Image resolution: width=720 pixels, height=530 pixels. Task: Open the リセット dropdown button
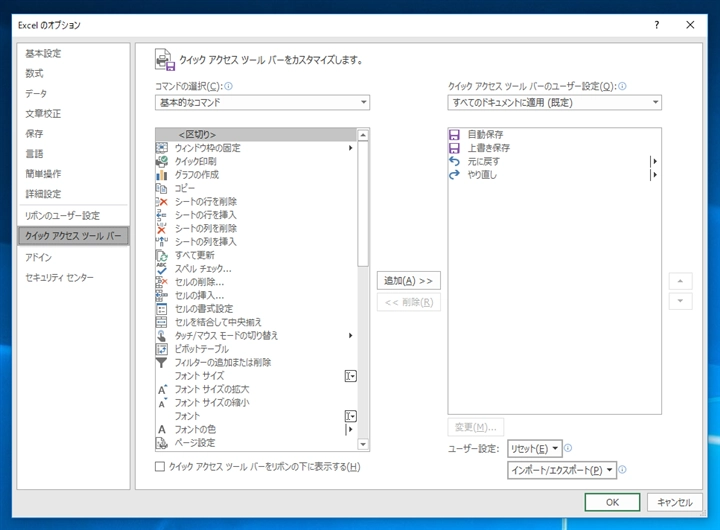[x=534, y=448]
